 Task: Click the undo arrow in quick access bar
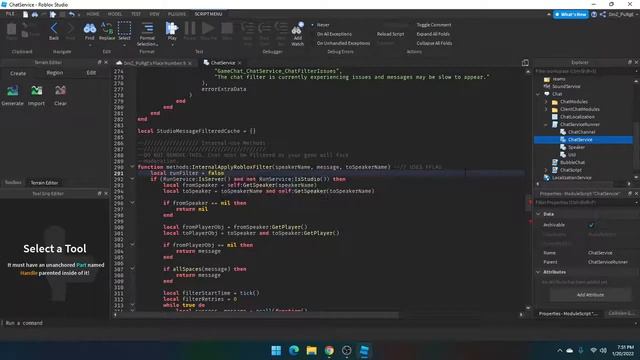point(71,14)
